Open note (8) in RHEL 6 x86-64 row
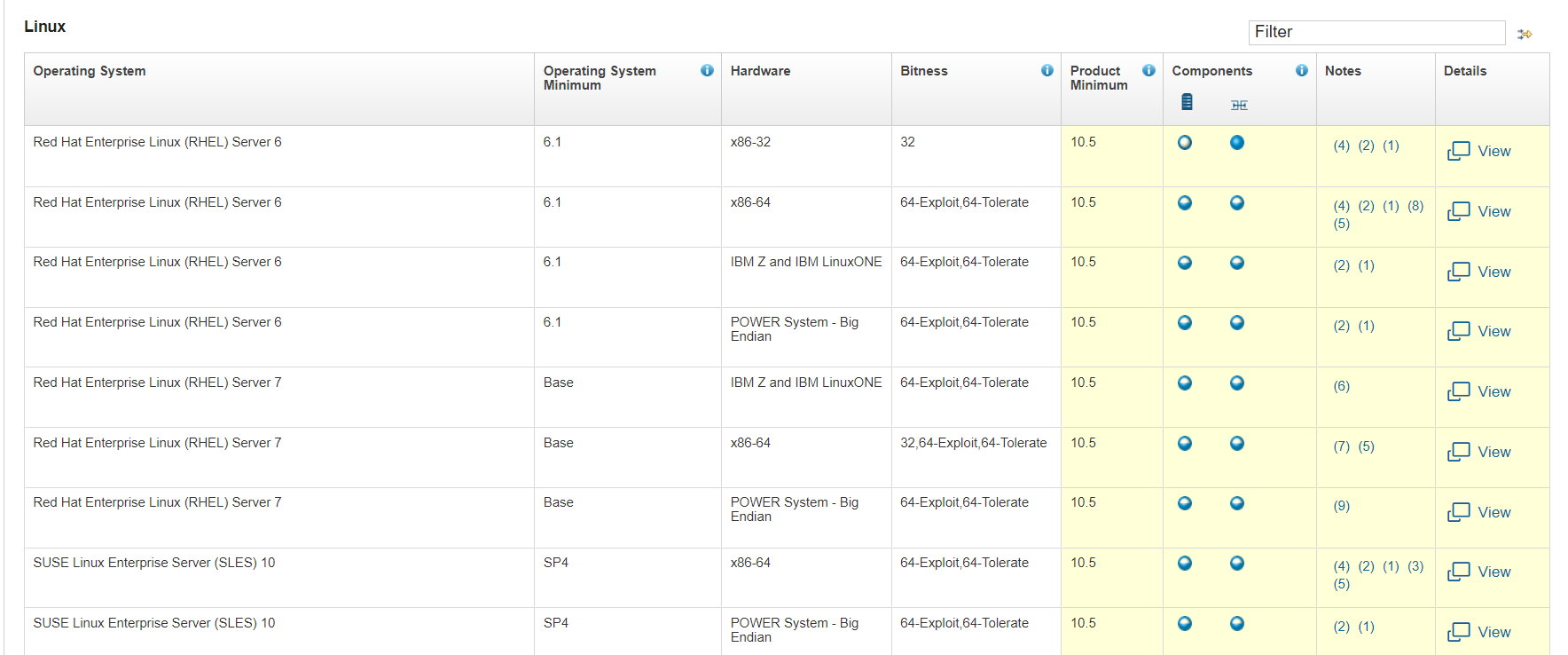The width and height of the screenshot is (1568, 655). 1416,206
